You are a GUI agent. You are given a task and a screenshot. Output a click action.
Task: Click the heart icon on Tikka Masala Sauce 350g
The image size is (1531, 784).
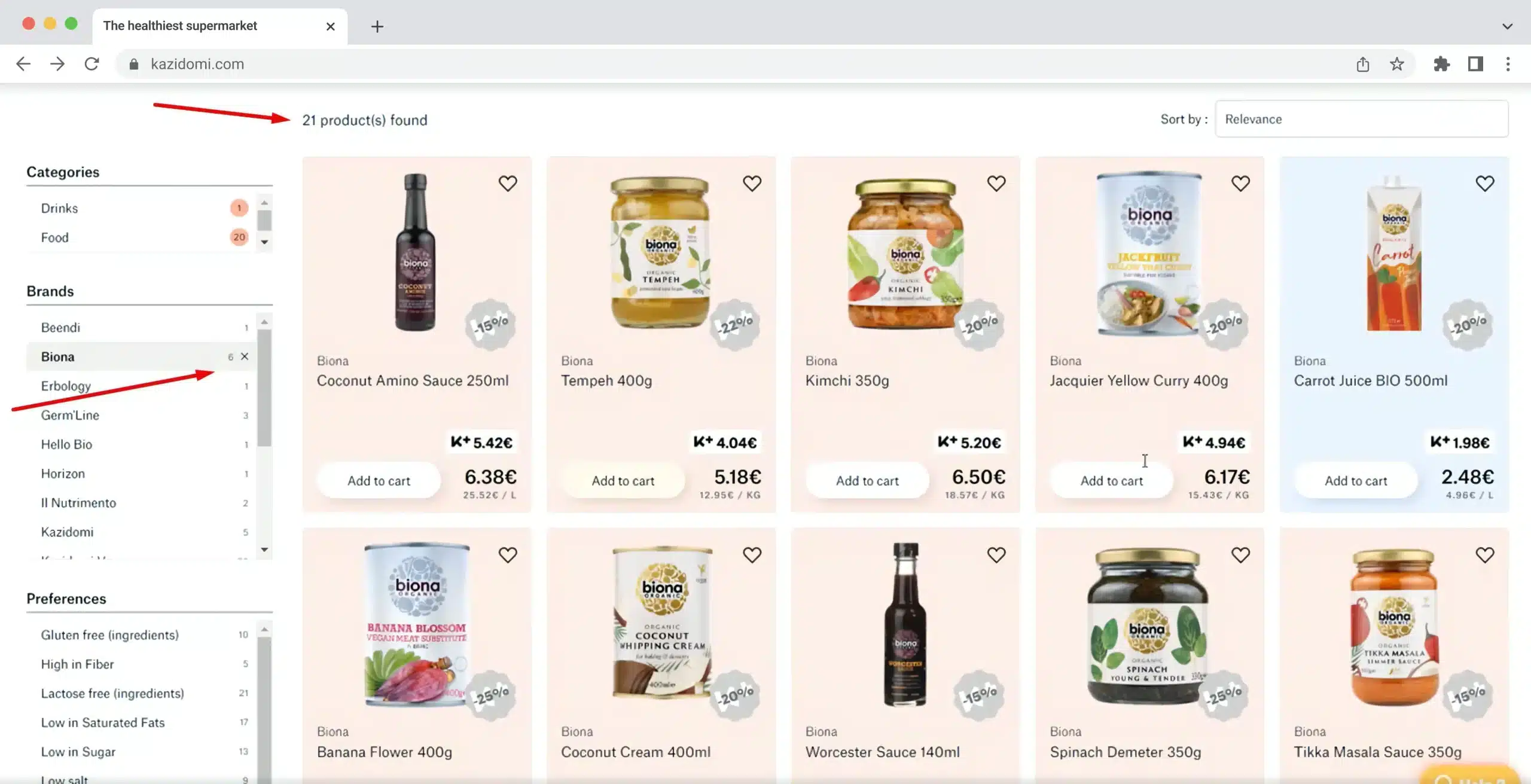1484,556
